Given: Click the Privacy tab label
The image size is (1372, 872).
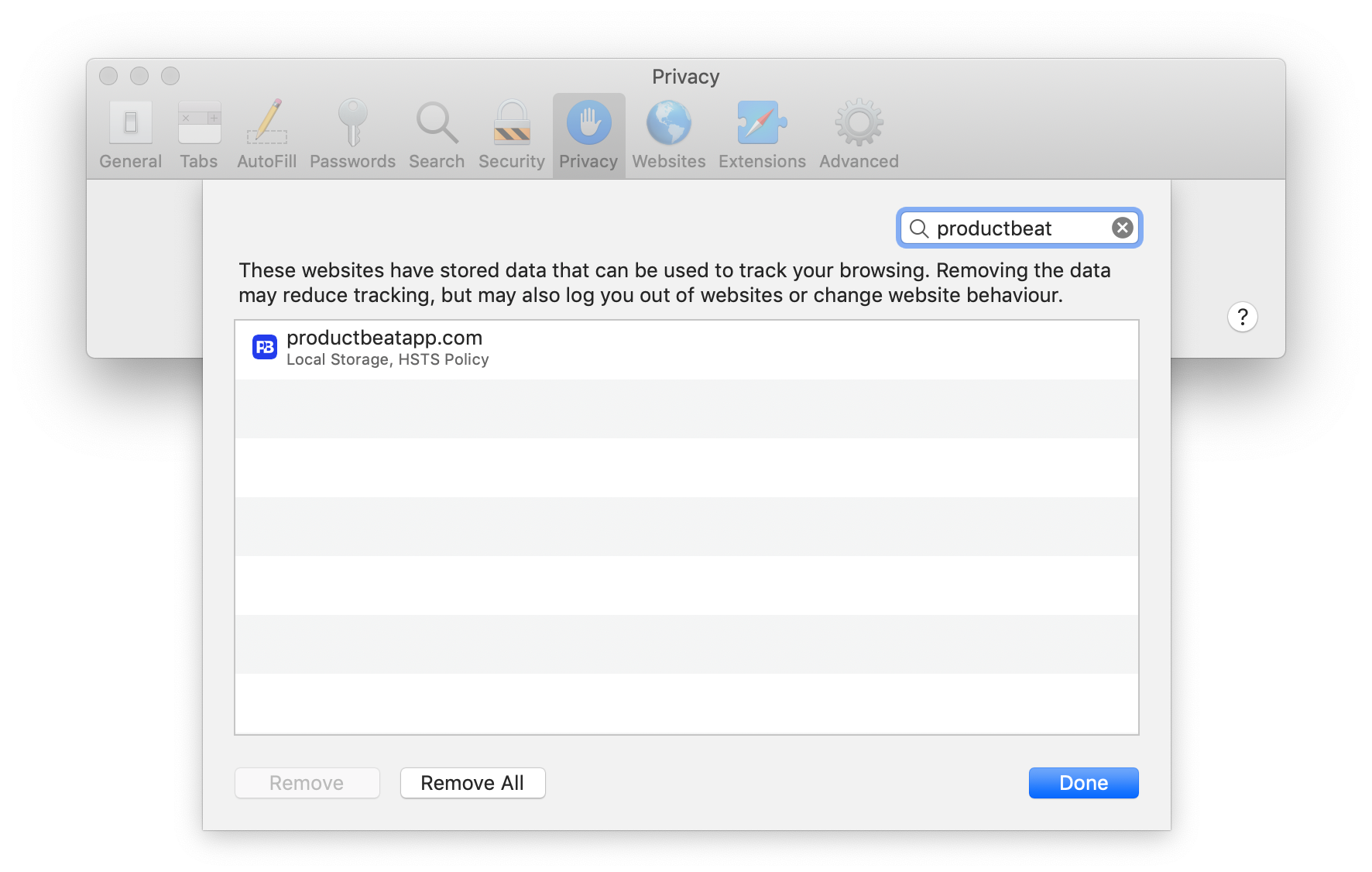Looking at the screenshot, I should (x=588, y=161).
